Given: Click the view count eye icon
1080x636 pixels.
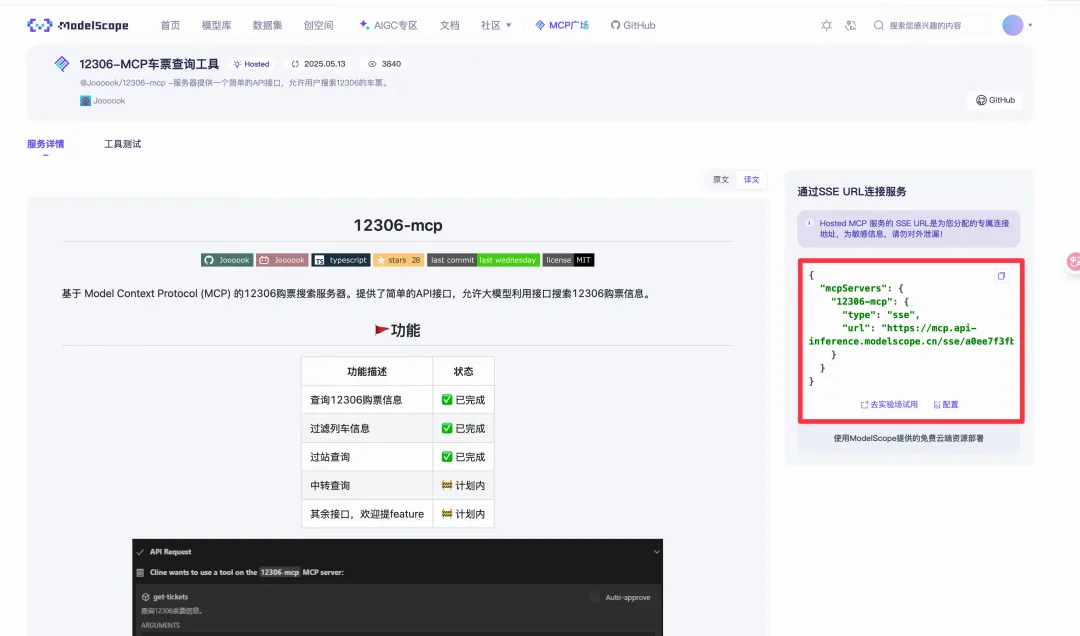Looking at the screenshot, I should pyautogui.click(x=372, y=64).
